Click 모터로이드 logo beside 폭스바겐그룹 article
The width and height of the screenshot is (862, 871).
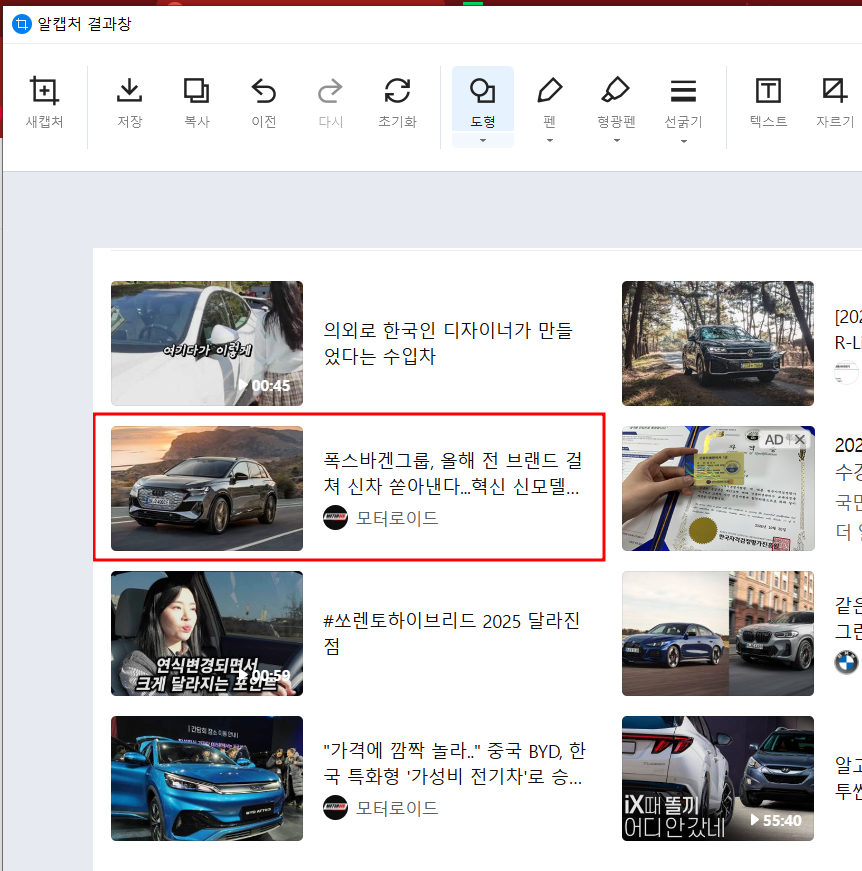pyautogui.click(x=335, y=518)
